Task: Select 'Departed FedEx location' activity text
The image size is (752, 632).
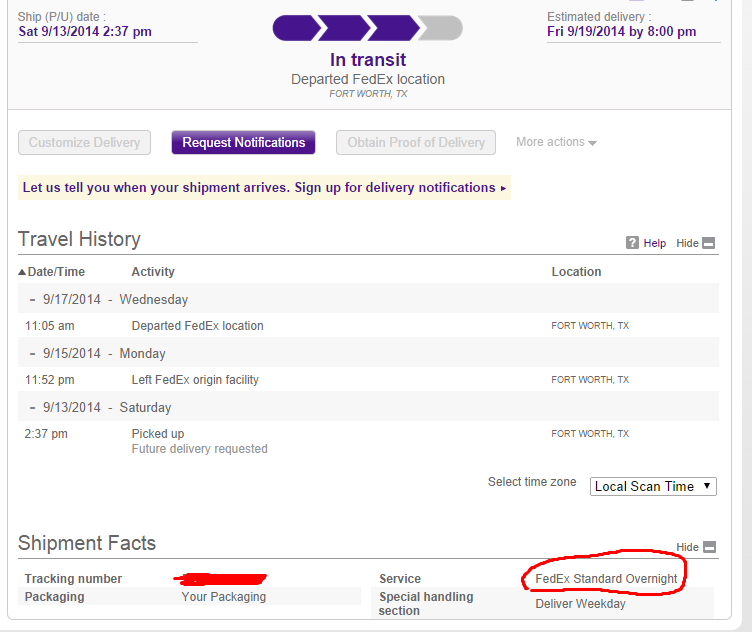Action: 198,326
